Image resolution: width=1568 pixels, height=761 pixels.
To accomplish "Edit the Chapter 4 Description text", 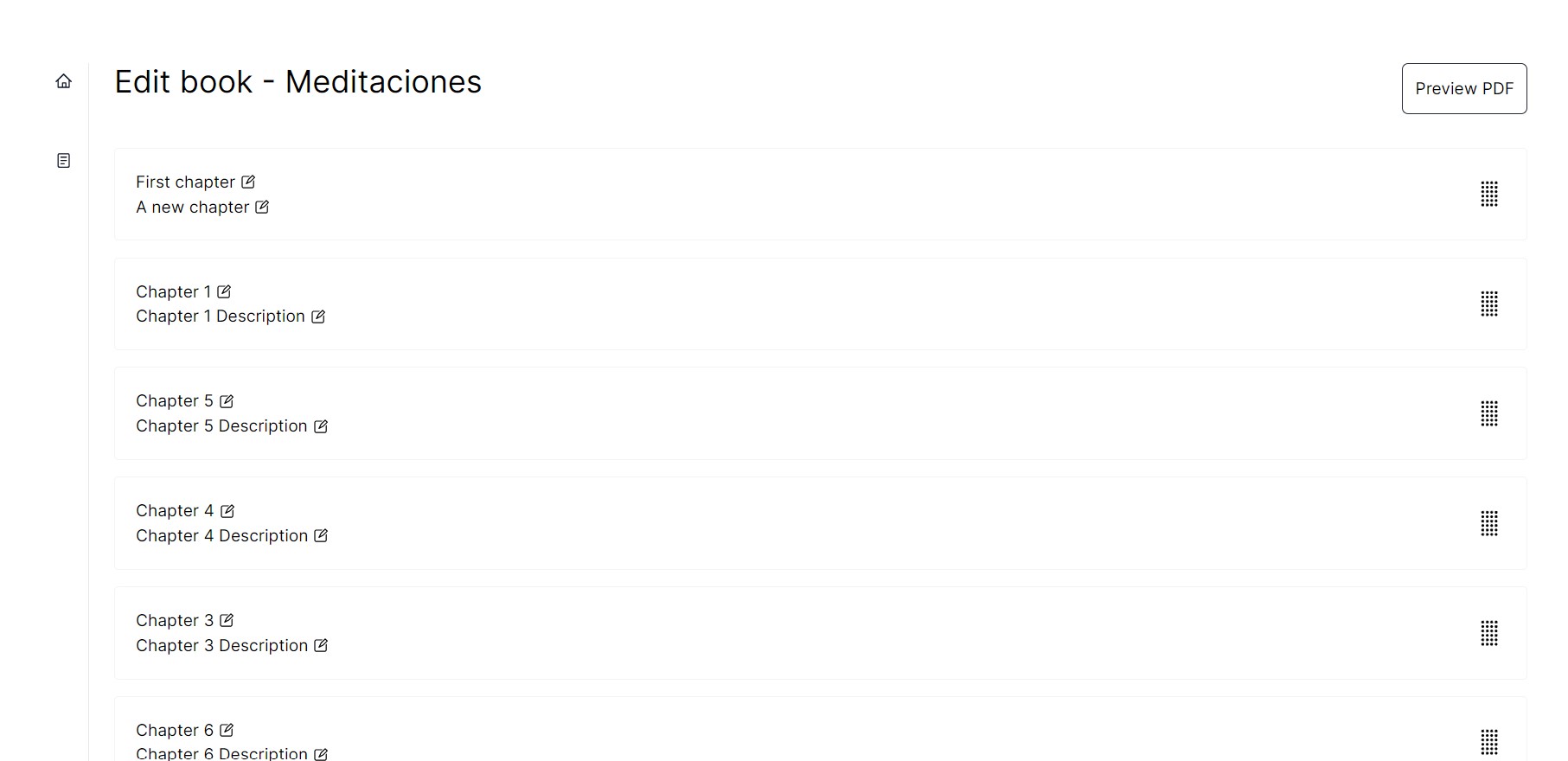I will click(x=321, y=535).
